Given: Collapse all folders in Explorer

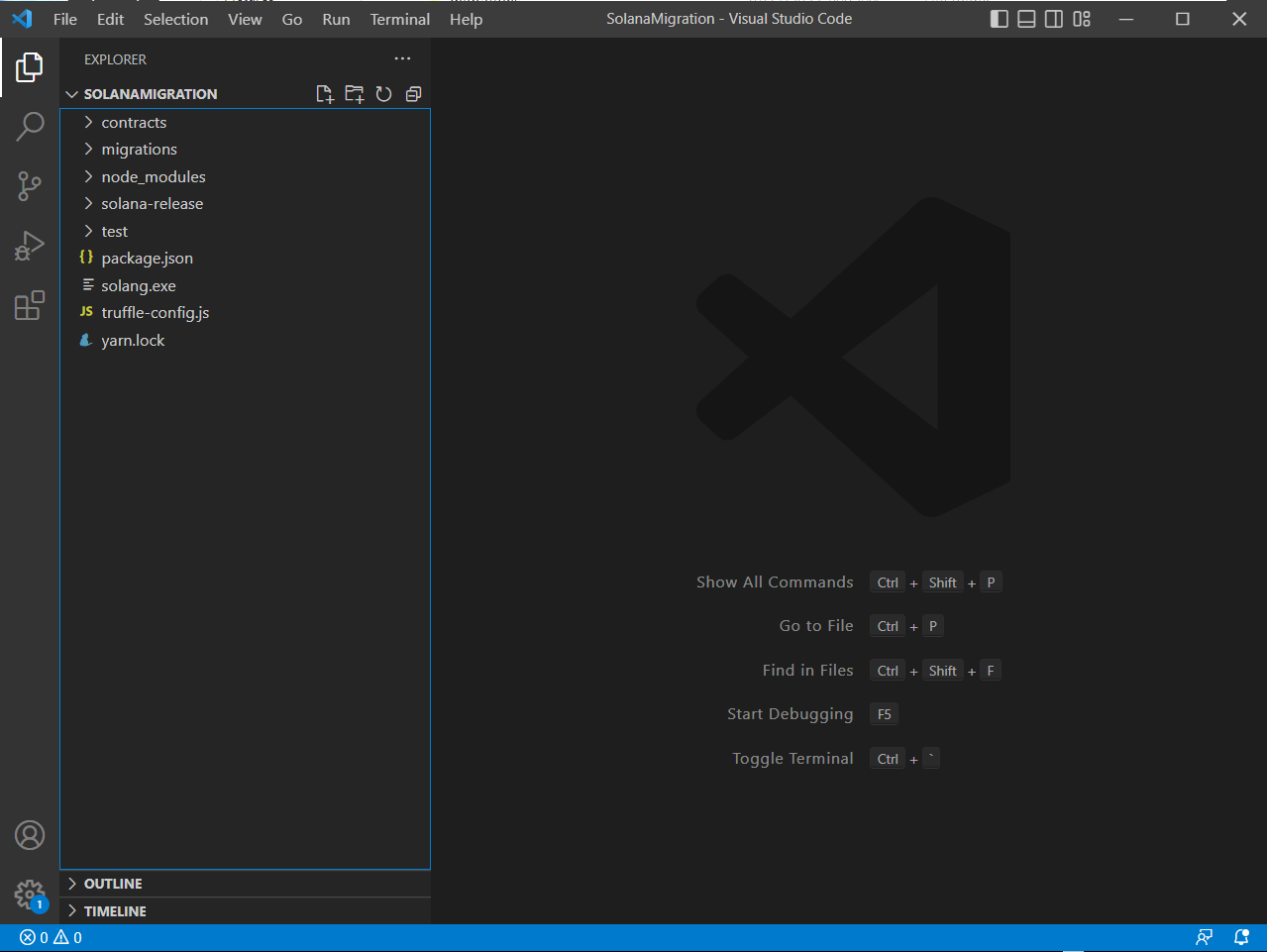Looking at the screenshot, I should pyautogui.click(x=413, y=94).
